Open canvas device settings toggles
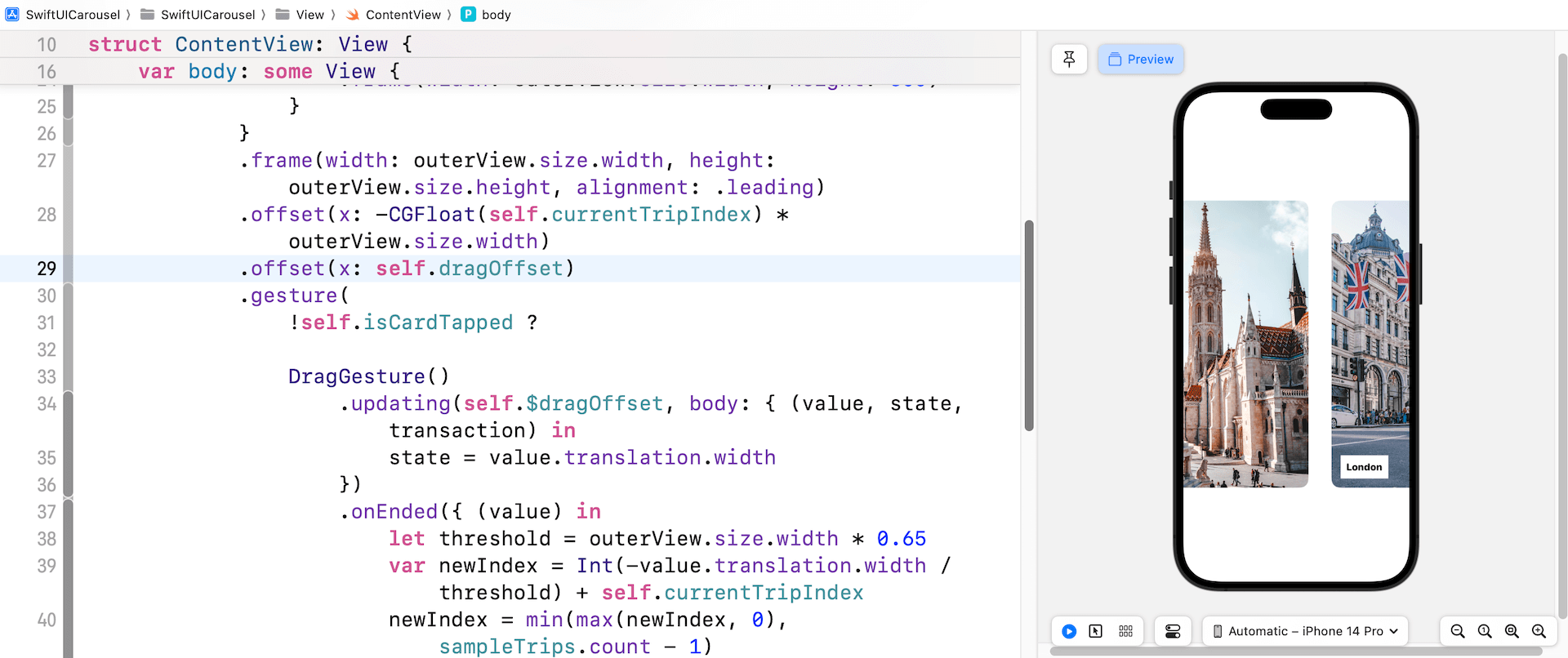Image resolution: width=1568 pixels, height=658 pixels. pos(1173,631)
